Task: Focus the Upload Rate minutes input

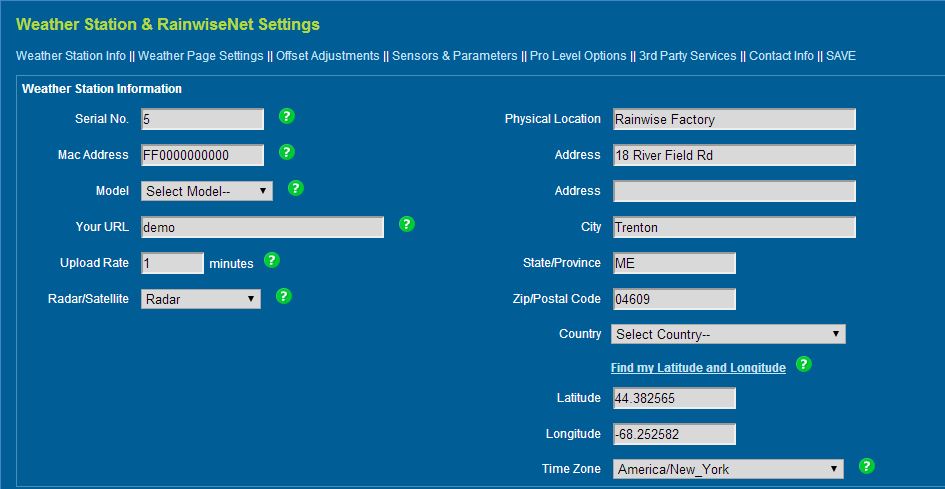Action: tap(172, 263)
